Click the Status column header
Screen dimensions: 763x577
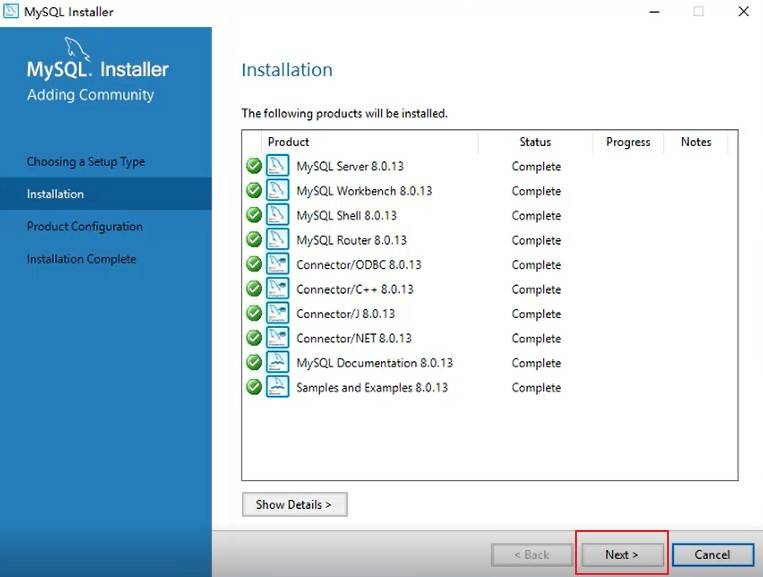[535, 142]
